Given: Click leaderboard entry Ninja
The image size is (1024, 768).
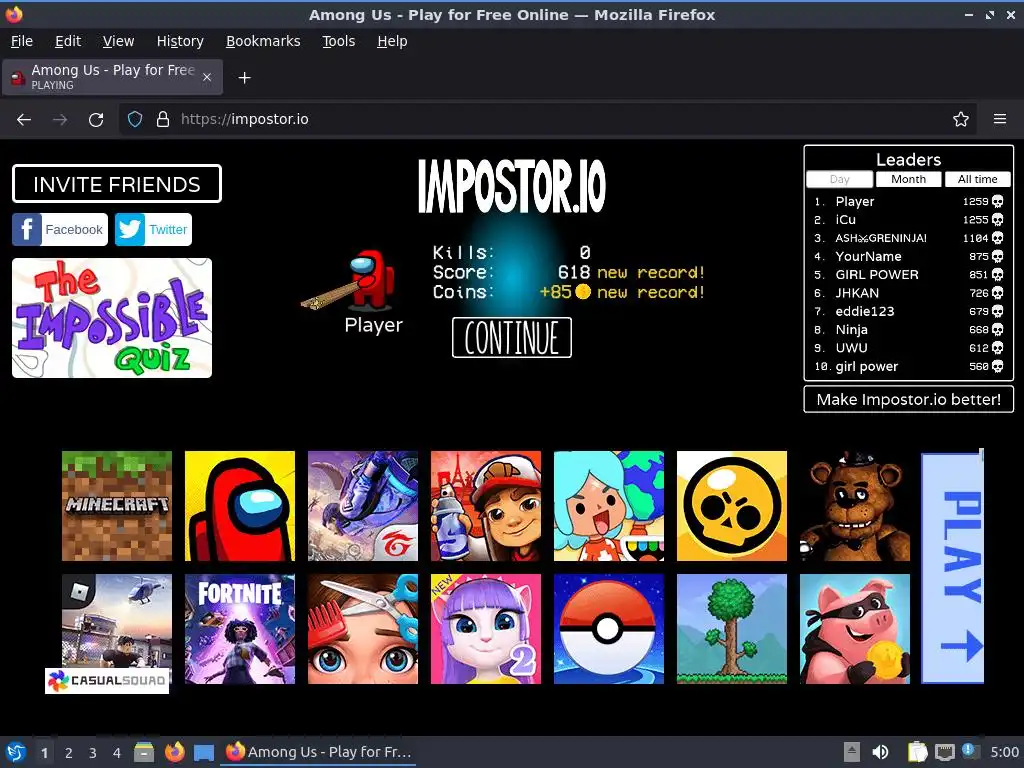Looking at the screenshot, I should (908, 329).
